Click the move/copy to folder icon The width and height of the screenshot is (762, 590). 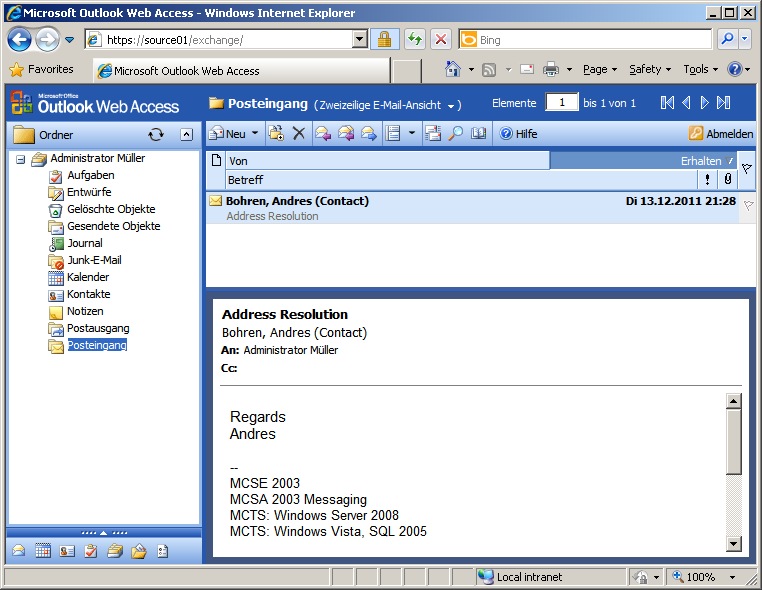pos(277,134)
